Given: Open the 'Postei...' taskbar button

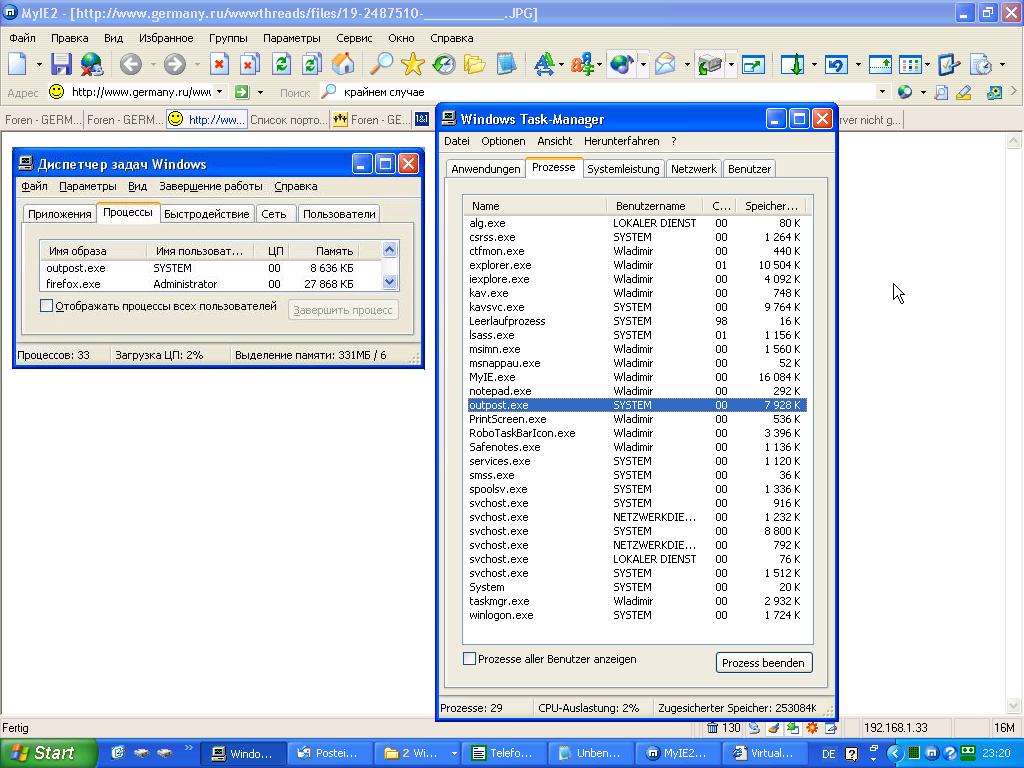Looking at the screenshot, I should tap(330, 753).
